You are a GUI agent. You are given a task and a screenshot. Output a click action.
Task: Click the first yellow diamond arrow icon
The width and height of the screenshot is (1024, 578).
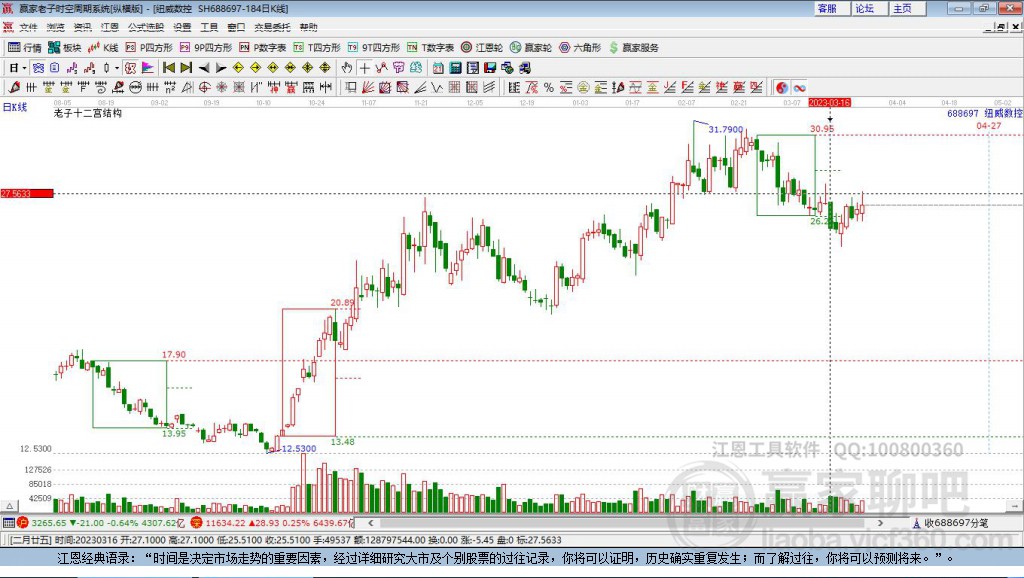click(238, 67)
